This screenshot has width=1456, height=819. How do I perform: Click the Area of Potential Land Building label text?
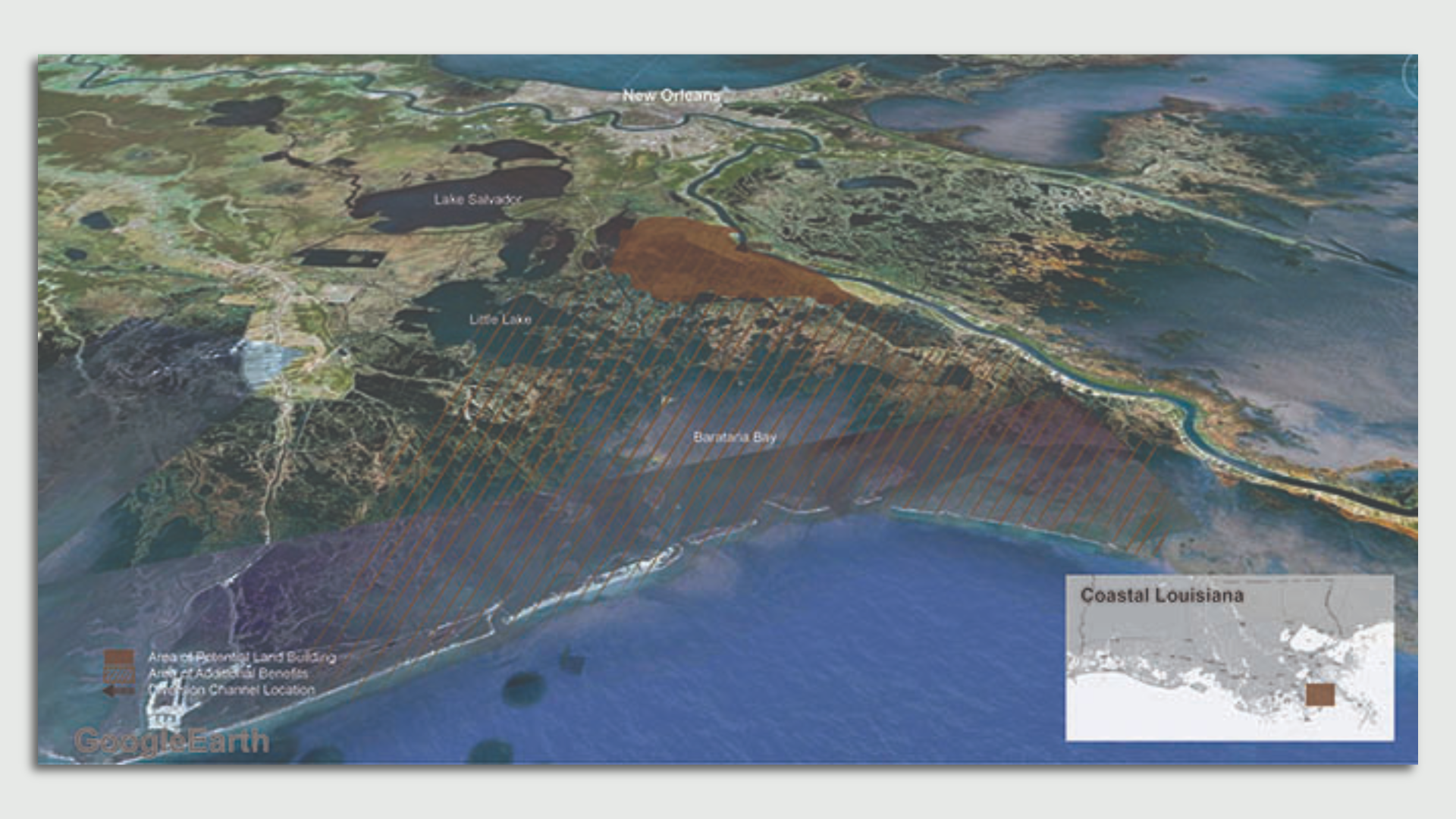click(245, 657)
